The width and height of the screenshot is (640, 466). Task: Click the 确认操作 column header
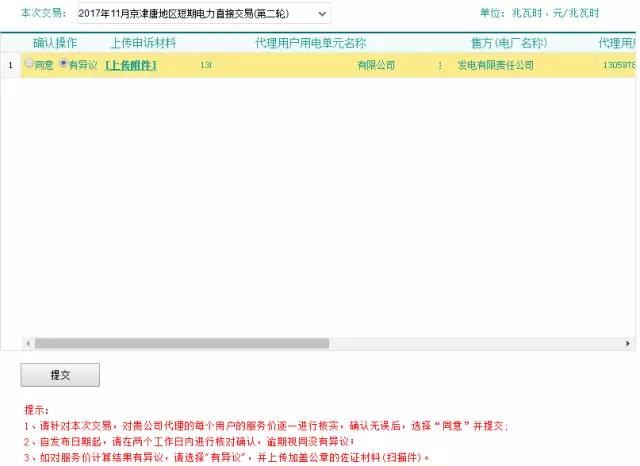(55, 43)
